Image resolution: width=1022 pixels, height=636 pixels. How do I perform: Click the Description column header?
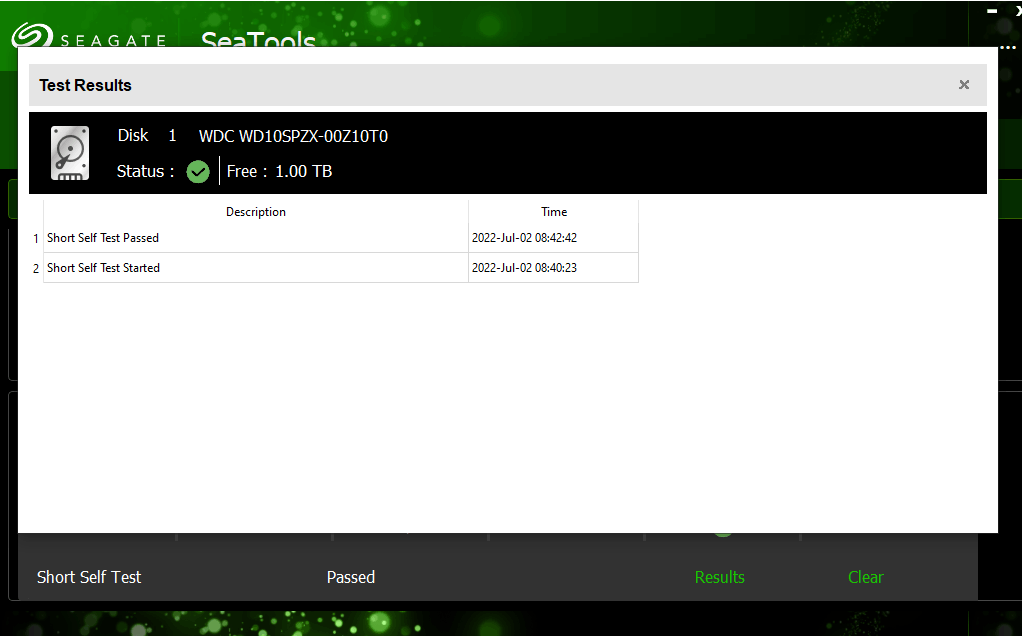click(256, 212)
